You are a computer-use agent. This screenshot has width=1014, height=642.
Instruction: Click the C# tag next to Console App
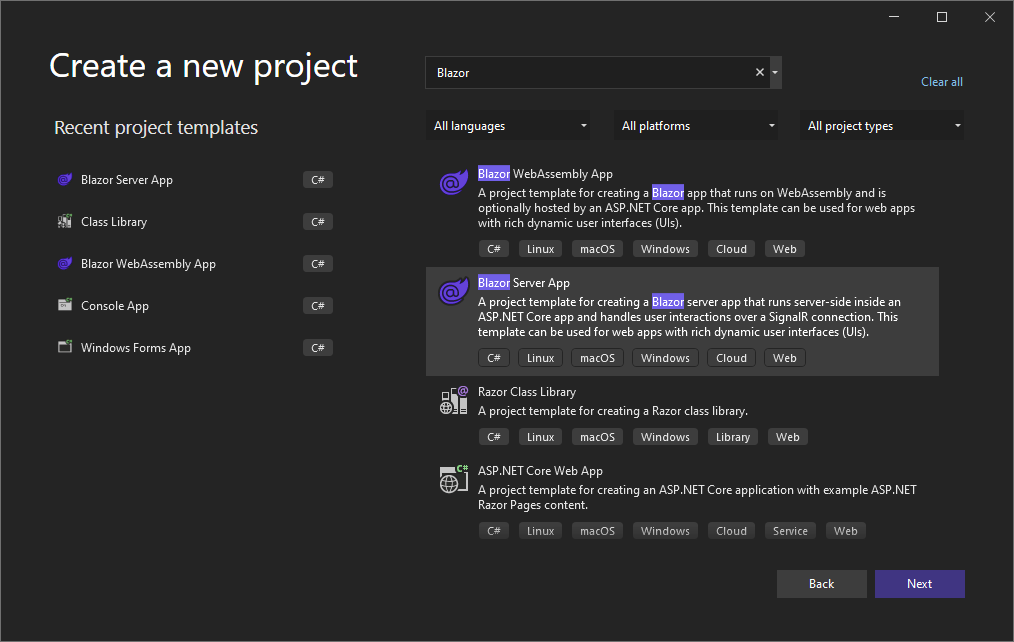click(x=318, y=306)
